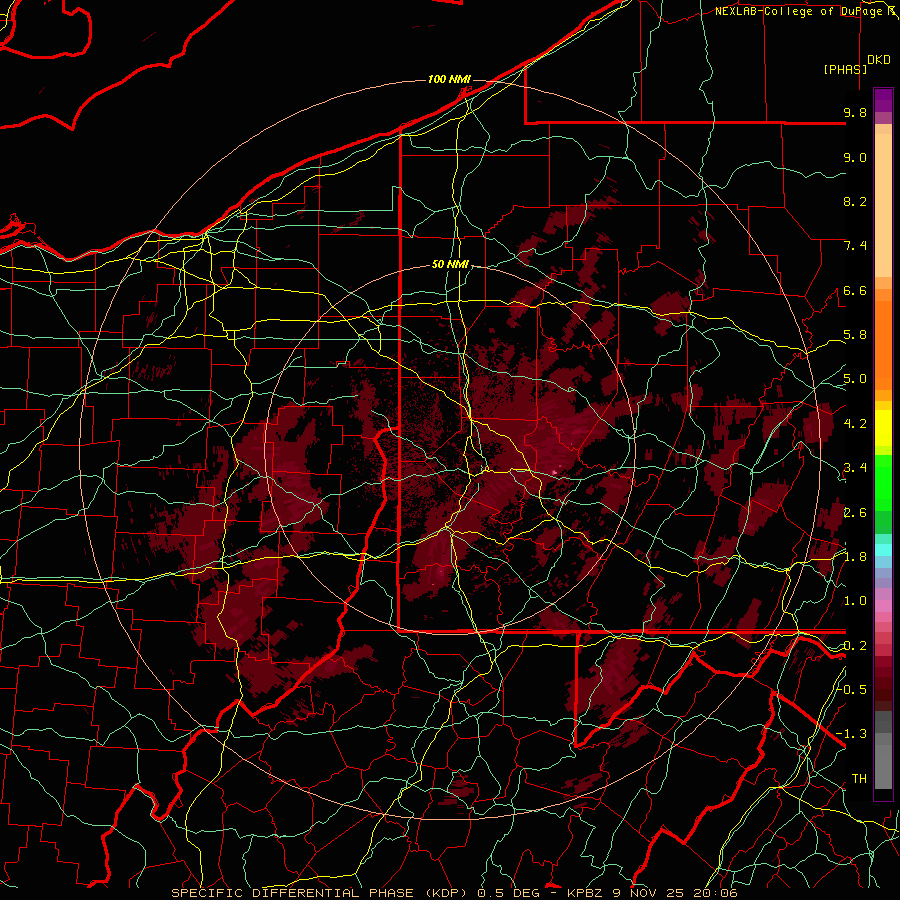
Task: Click the "0.2" legend value
Action: click(x=855, y=646)
